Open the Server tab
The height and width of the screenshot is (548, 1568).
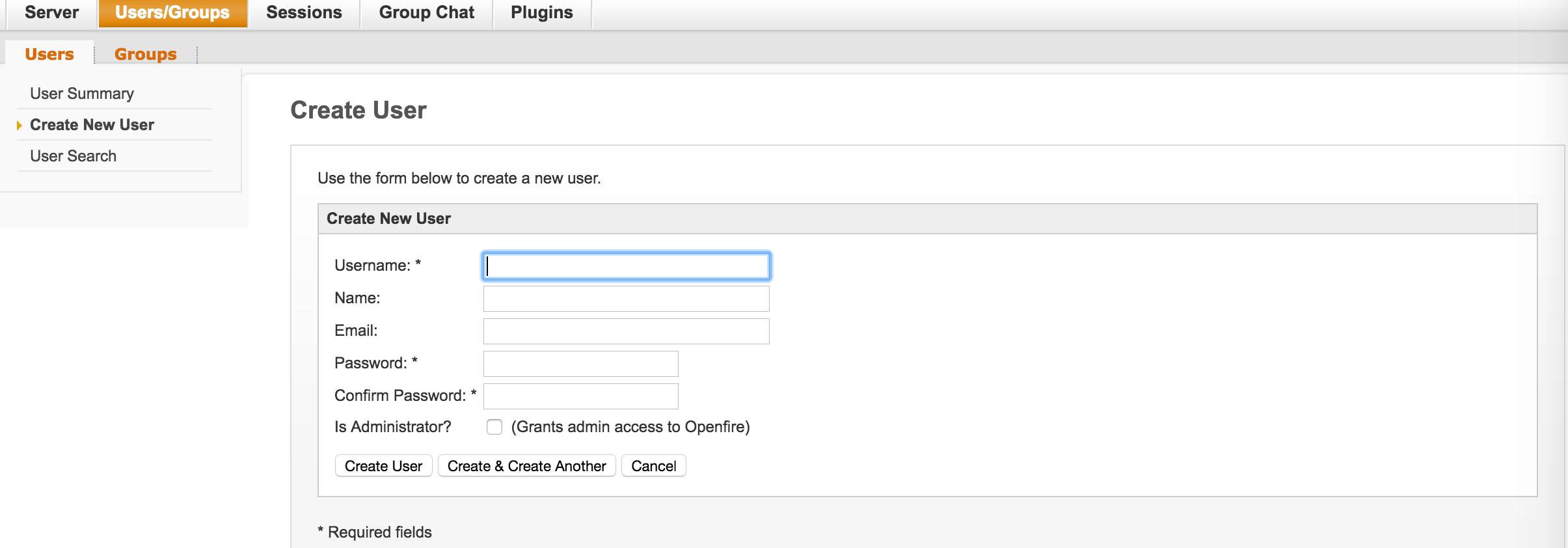coord(51,13)
